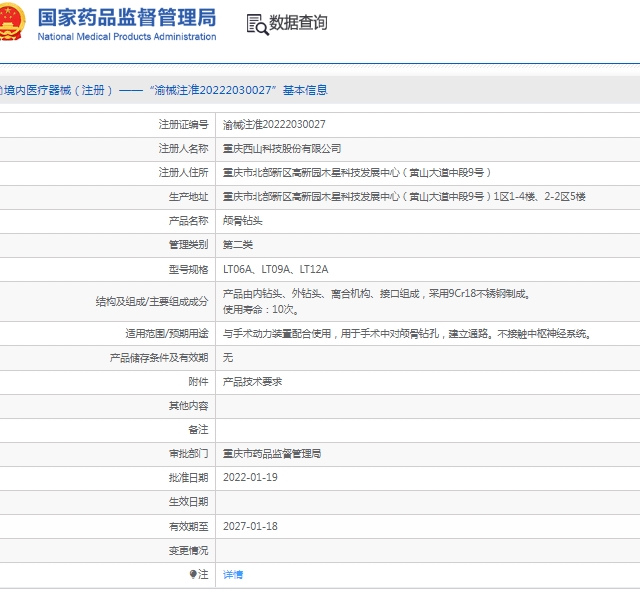640x595 pixels.
Task: Click the national emblem logo
Action: pos(12,22)
